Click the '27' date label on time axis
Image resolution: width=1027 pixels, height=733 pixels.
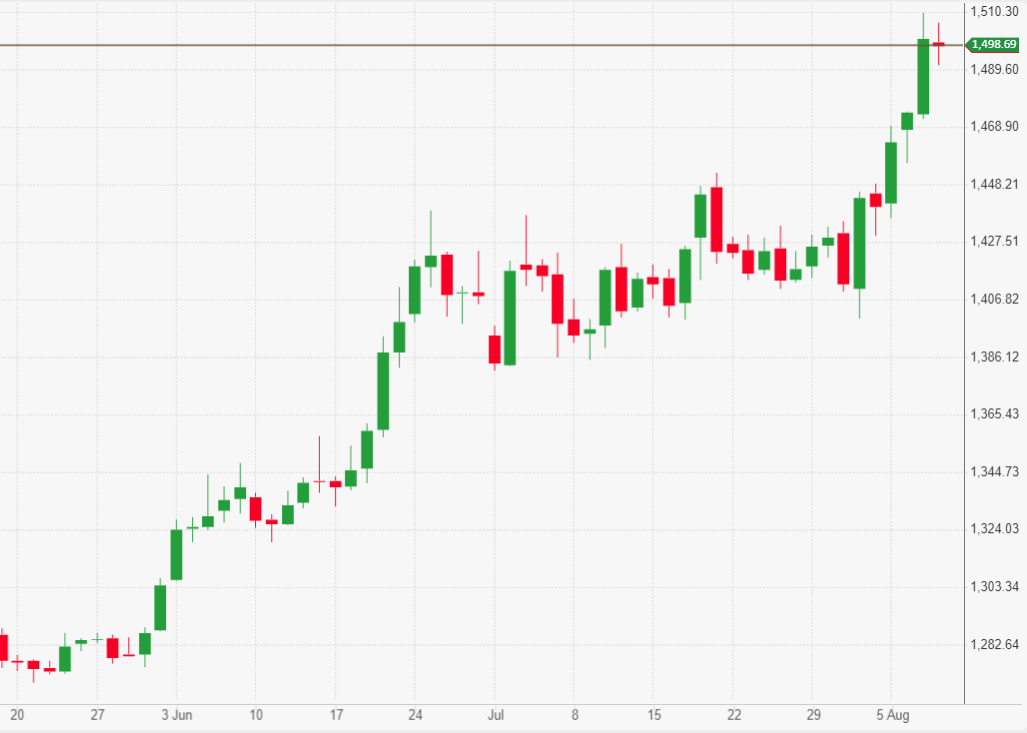coord(97,715)
